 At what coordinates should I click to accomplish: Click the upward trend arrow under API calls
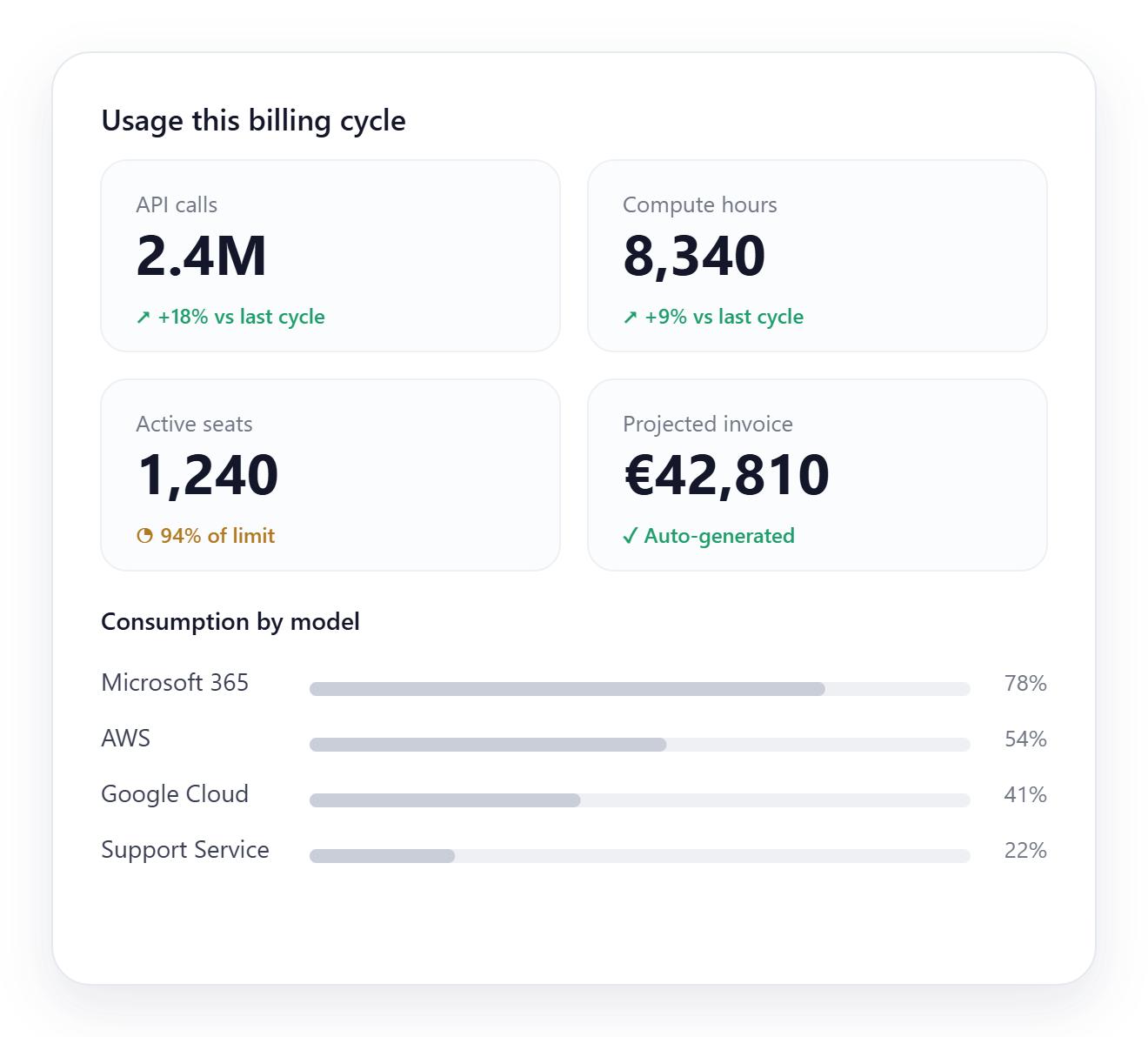pos(143,318)
